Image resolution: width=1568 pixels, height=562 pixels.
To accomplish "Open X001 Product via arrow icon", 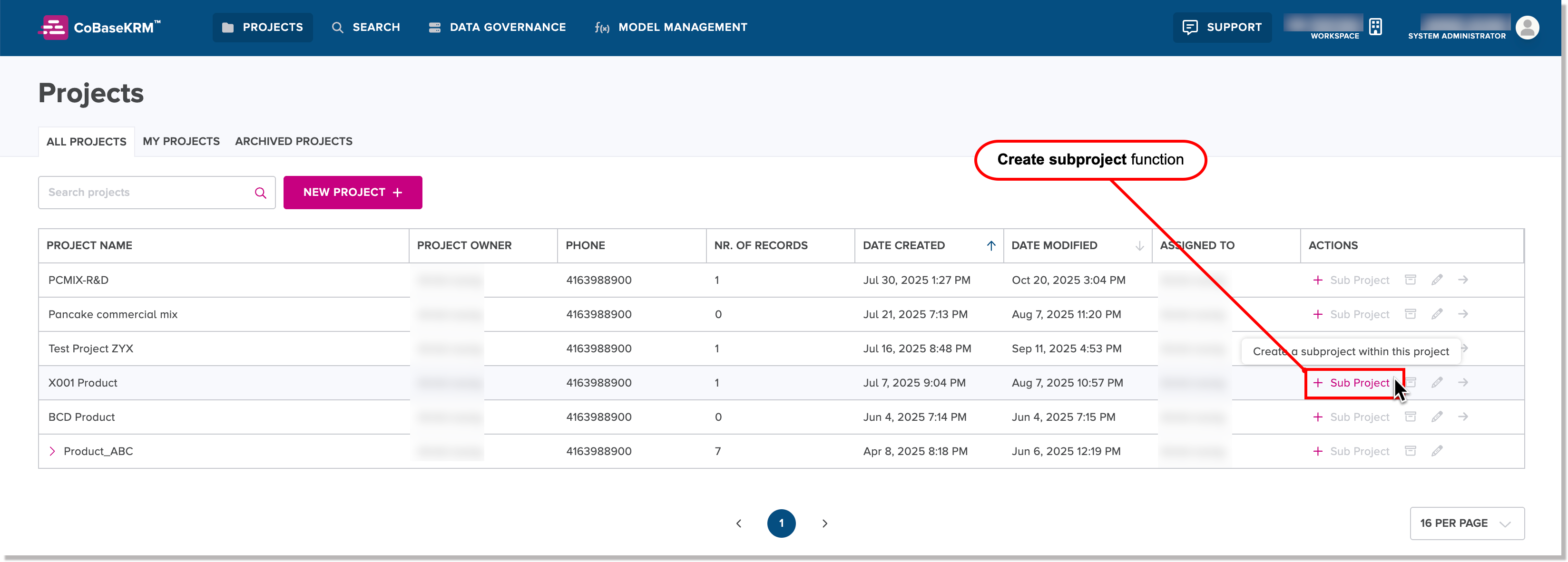I will [x=1463, y=383].
